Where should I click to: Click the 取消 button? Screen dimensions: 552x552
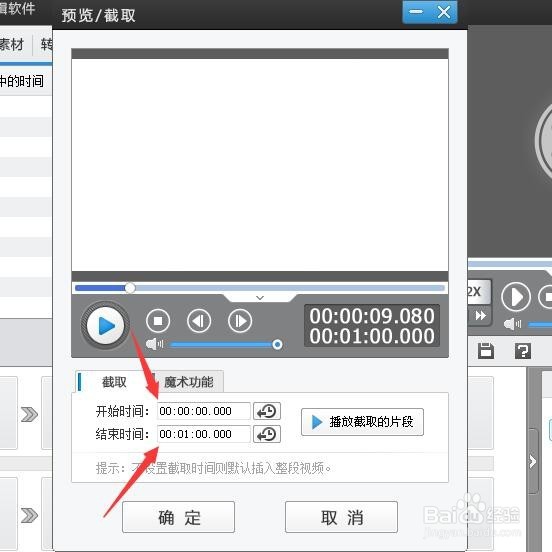[x=341, y=517]
